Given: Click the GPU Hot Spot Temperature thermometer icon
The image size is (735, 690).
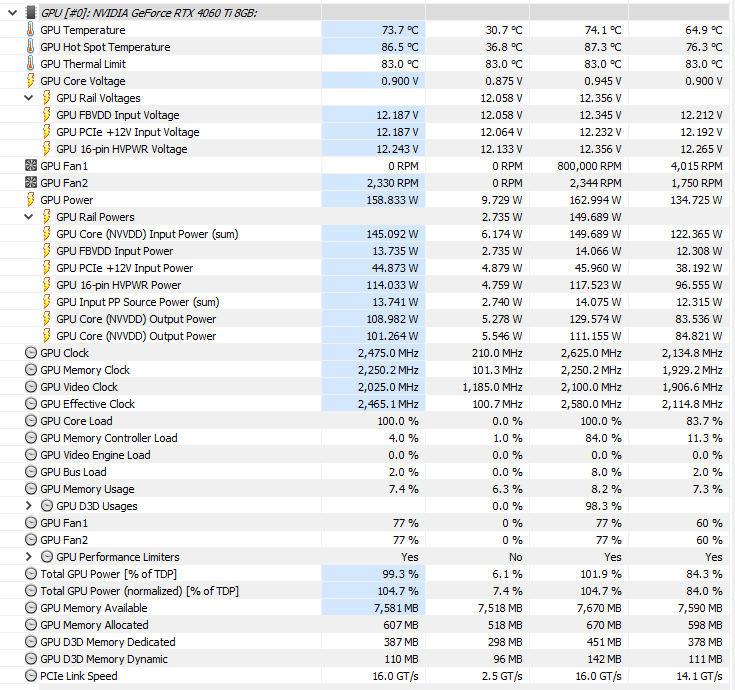Looking at the screenshot, I should point(30,46).
